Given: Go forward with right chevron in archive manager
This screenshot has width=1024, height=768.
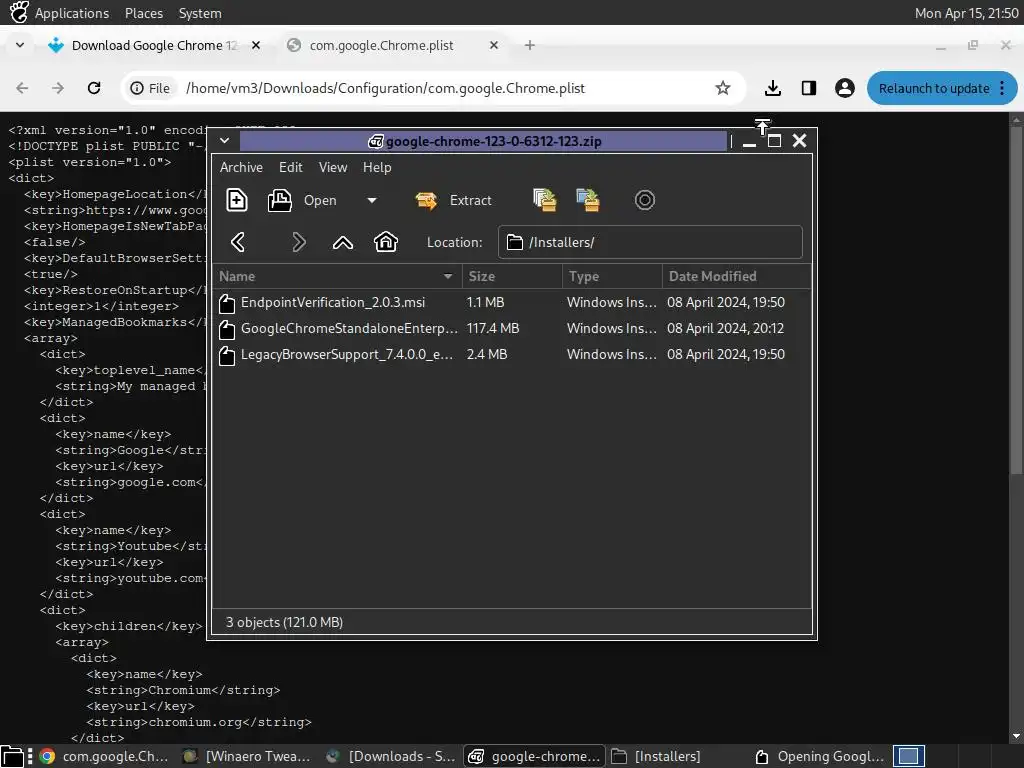Looking at the screenshot, I should 298,242.
